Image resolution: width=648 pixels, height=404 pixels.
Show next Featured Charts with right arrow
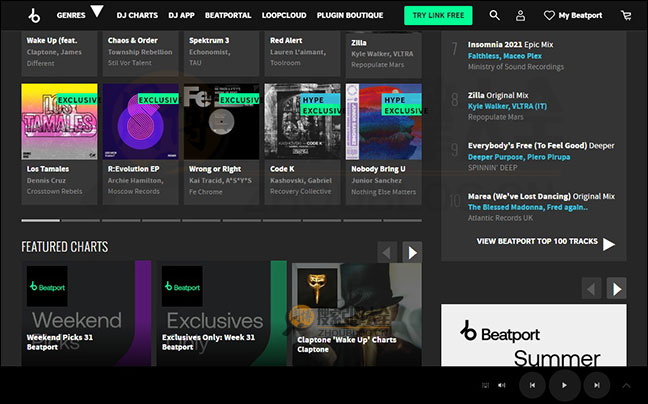click(x=412, y=252)
